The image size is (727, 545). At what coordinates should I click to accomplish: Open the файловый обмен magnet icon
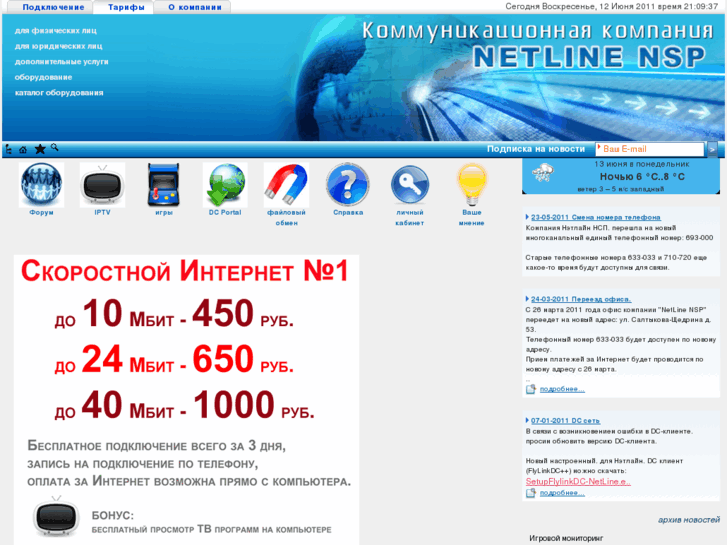pyautogui.click(x=286, y=185)
